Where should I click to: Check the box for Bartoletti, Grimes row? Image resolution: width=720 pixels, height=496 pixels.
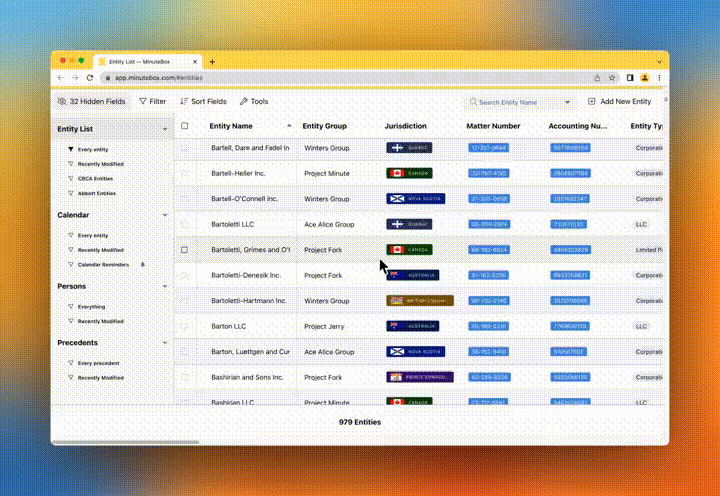tap(184, 249)
